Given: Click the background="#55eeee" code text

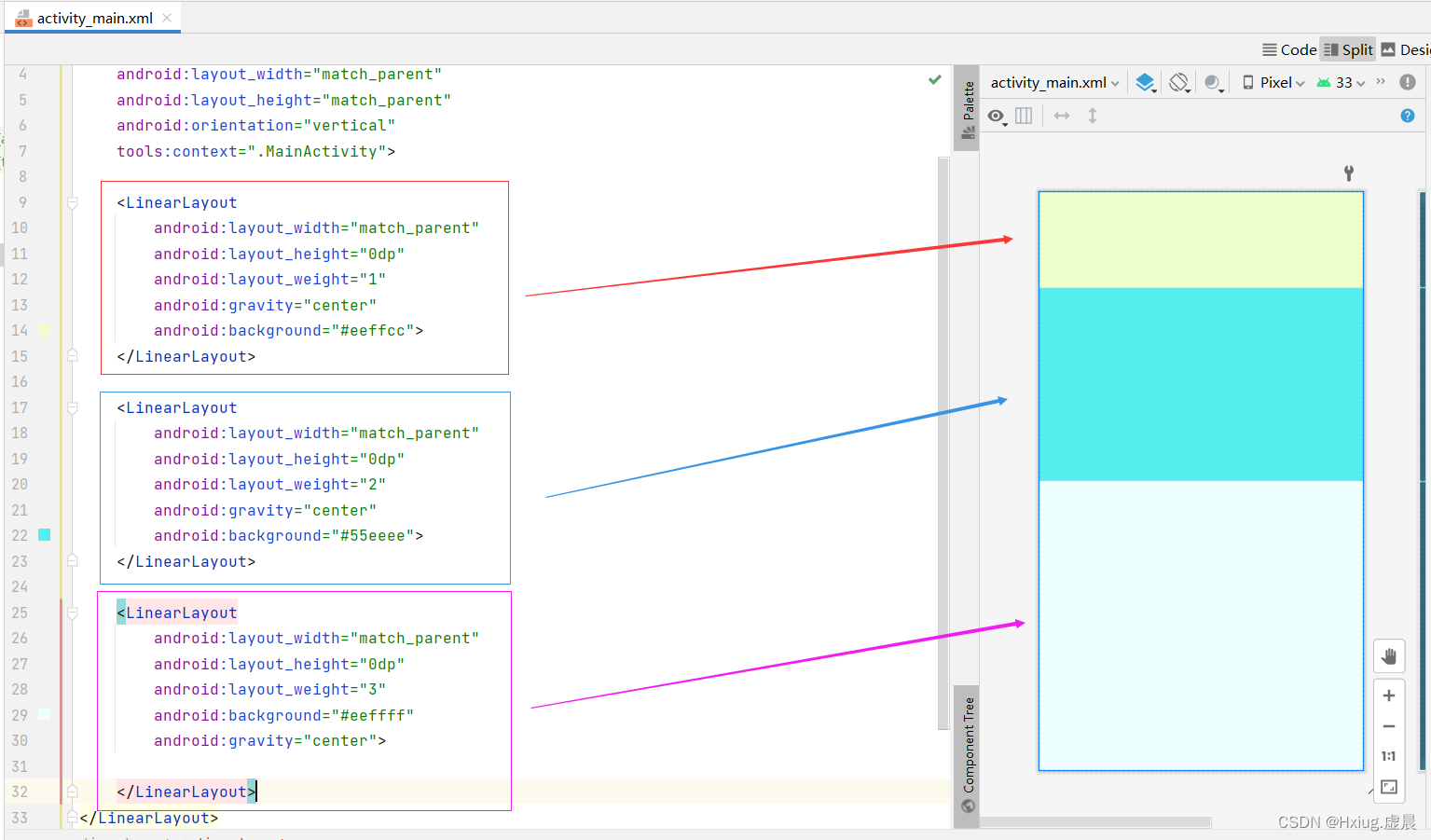Looking at the screenshot, I should coord(288,535).
